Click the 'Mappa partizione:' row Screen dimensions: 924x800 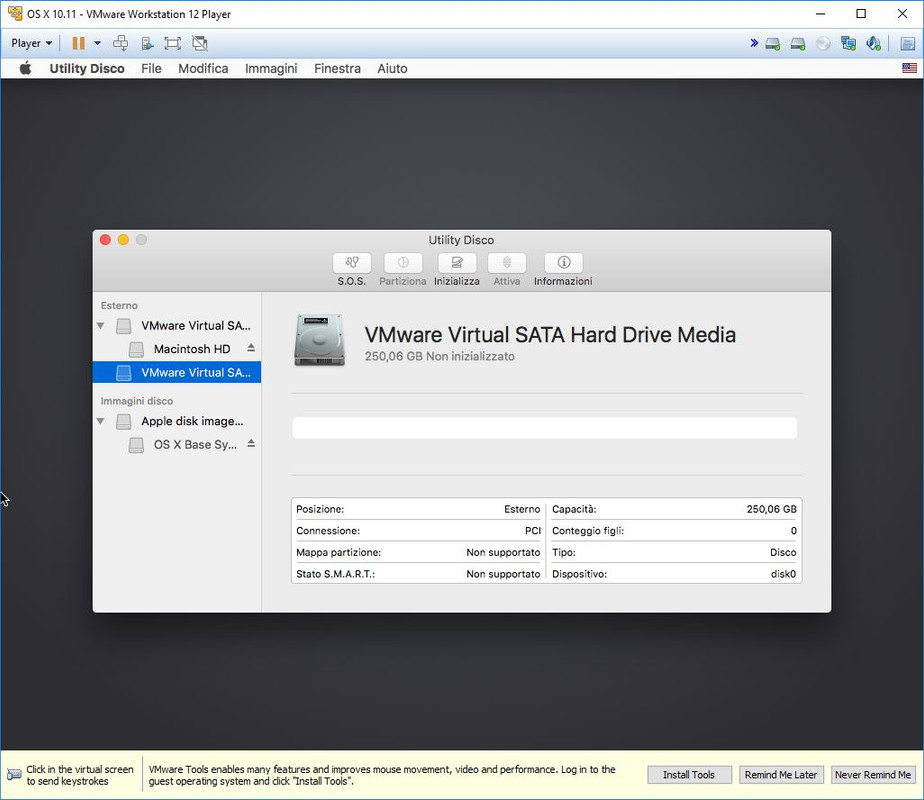(x=418, y=552)
